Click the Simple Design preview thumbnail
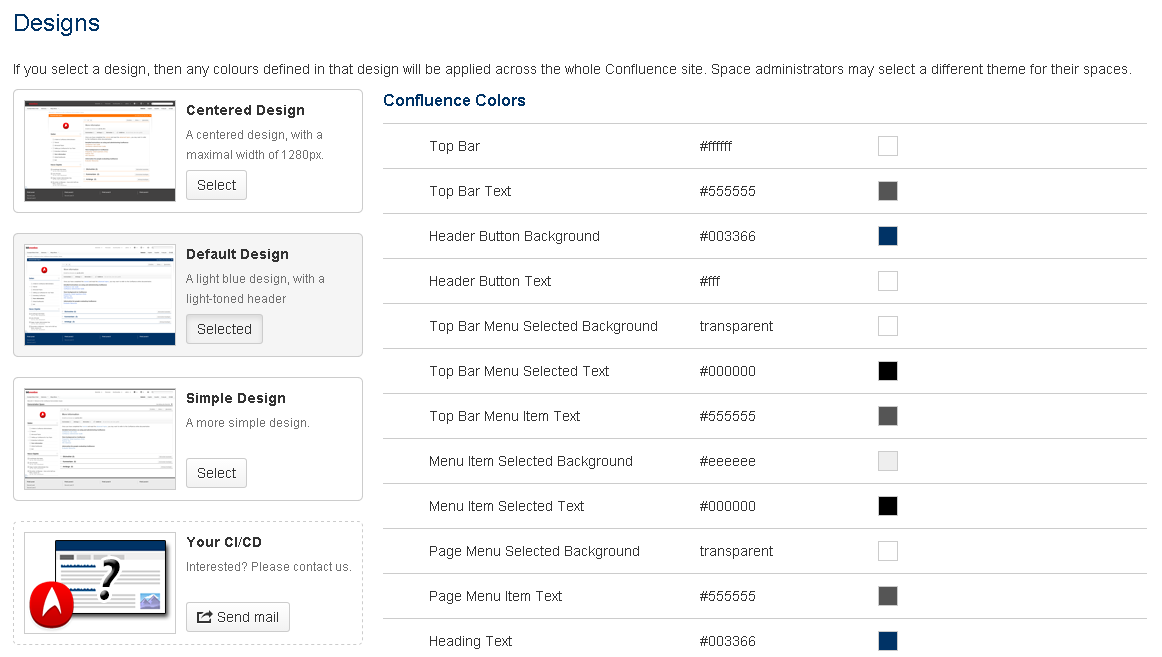1162x657 pixels. pos(100,439)
